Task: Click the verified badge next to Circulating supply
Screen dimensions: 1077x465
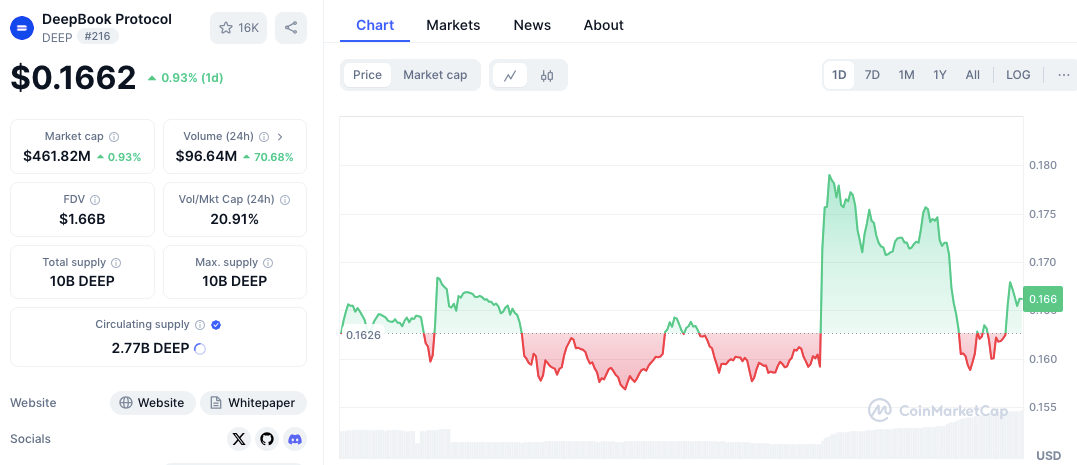Action: point(216,325)
